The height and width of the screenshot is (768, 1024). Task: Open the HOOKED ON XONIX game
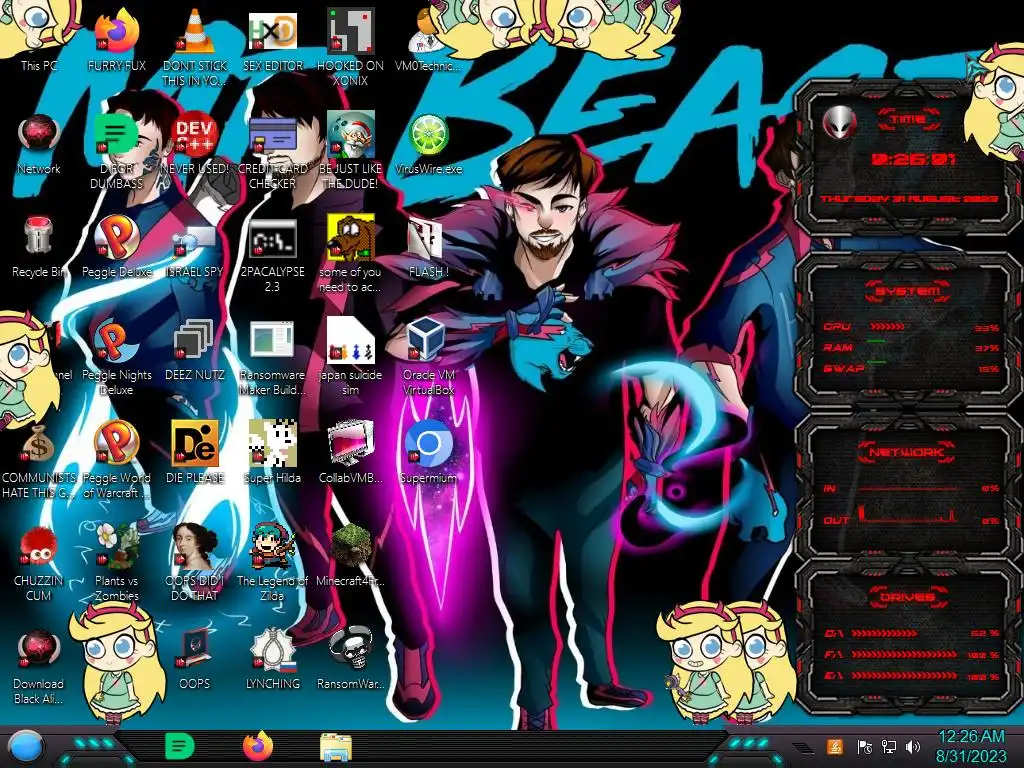(x=350, y=46)
